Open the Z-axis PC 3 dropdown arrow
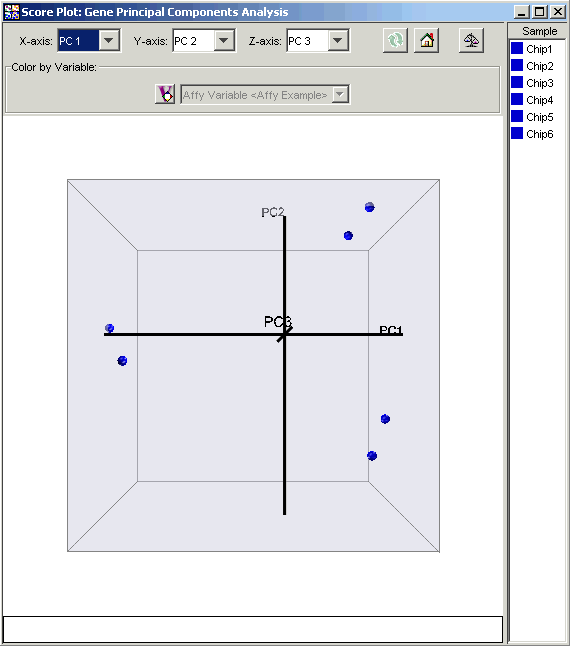 (338, 40)
